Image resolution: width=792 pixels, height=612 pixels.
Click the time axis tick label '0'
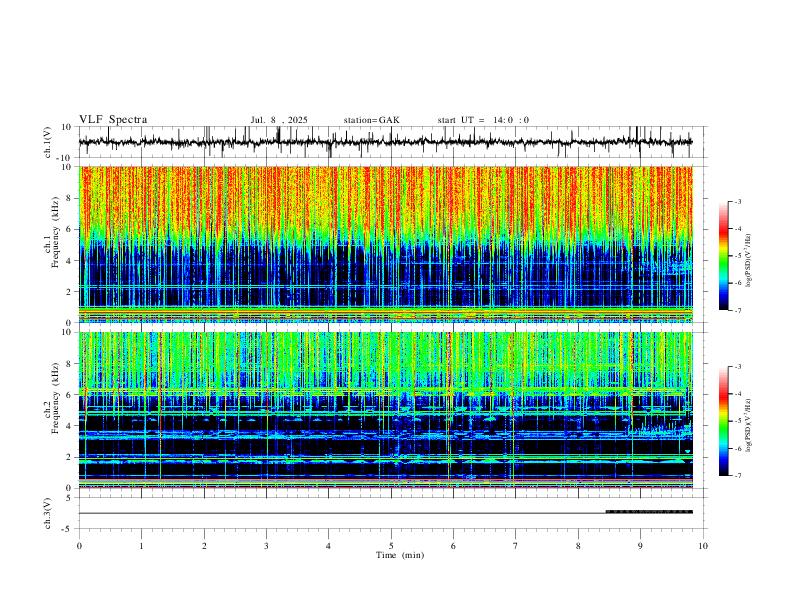click(x=79, y=546)
